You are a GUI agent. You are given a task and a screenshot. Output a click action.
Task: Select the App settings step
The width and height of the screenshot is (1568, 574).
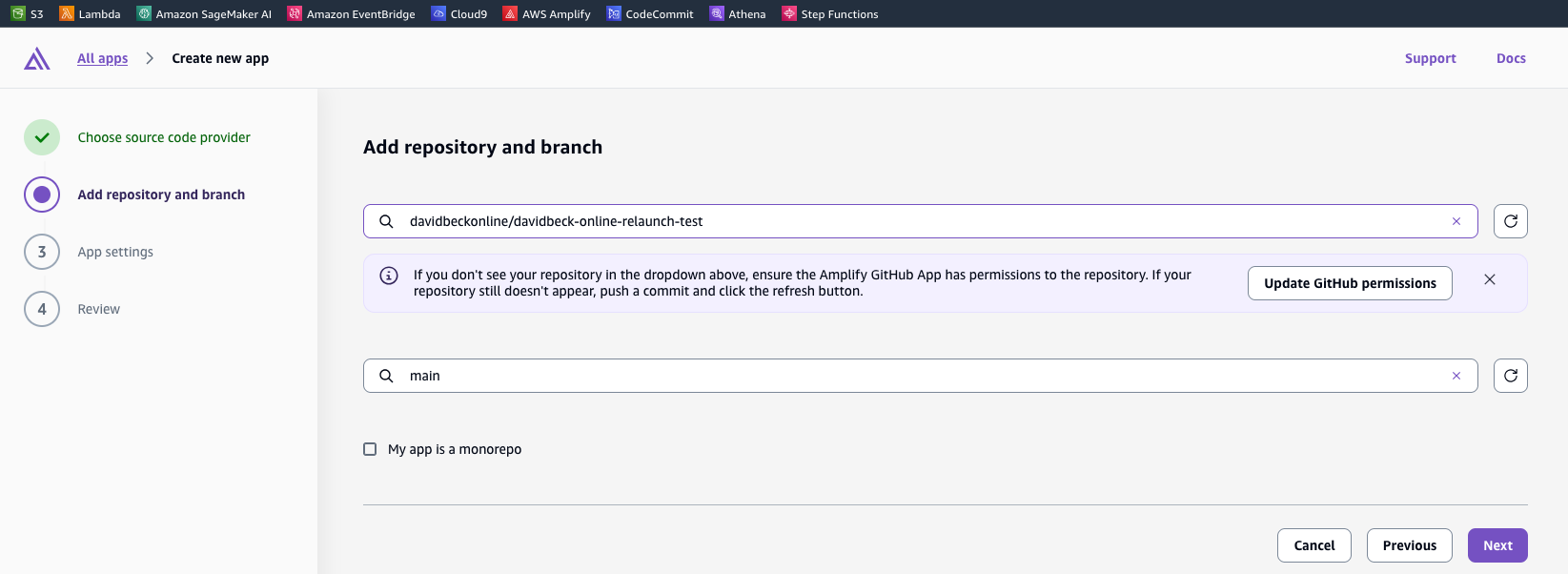pyautogui.click(x=115, y=252)
